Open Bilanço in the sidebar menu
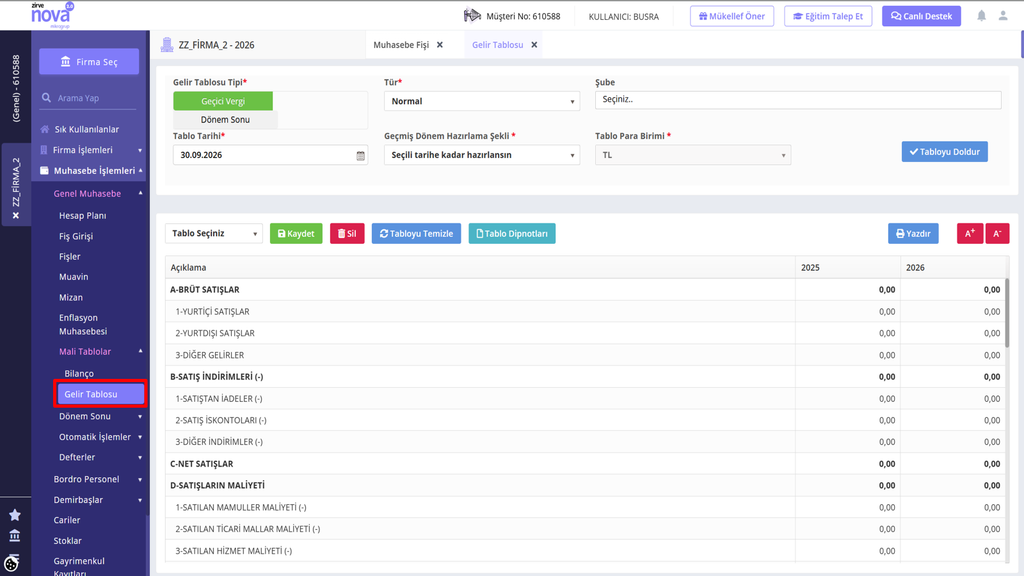 click(79, 374)
